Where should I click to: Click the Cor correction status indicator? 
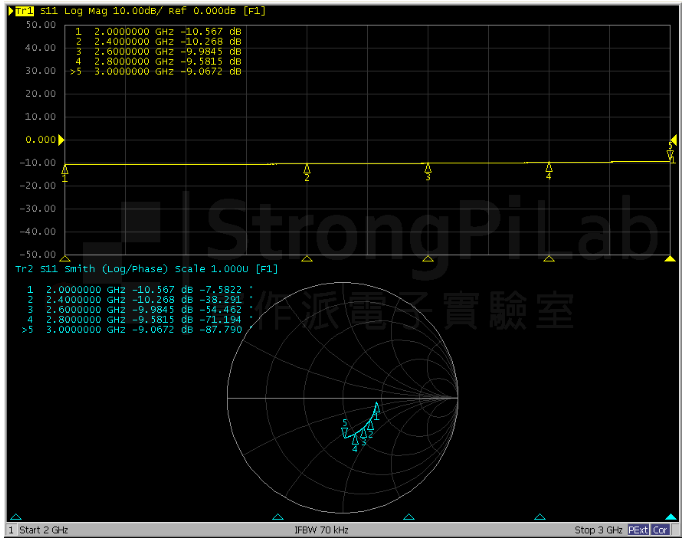point(660,530)
